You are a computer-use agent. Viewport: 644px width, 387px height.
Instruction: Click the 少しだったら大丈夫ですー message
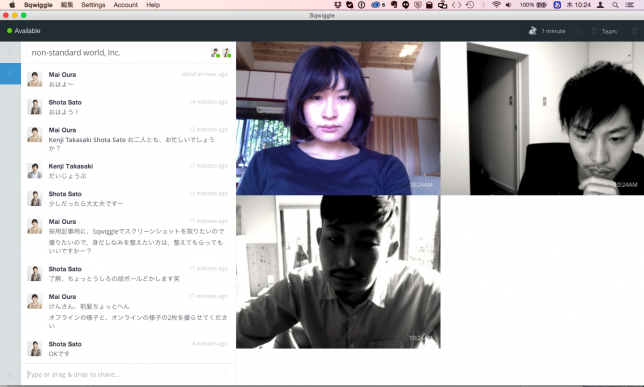point(86,203)
